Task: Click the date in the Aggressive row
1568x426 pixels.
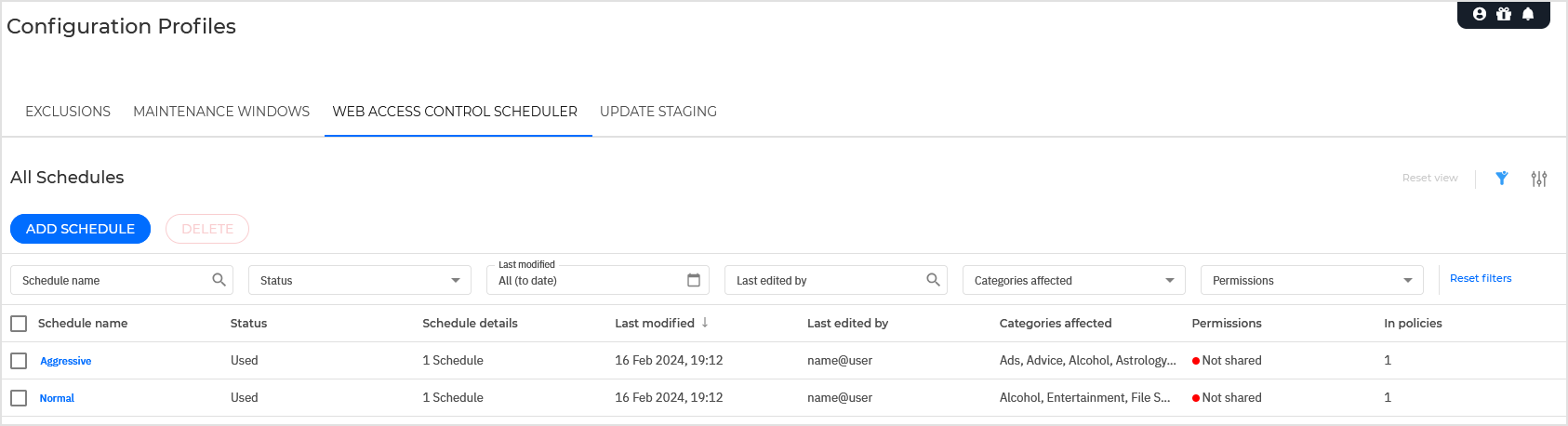Action: coord(669,360)
